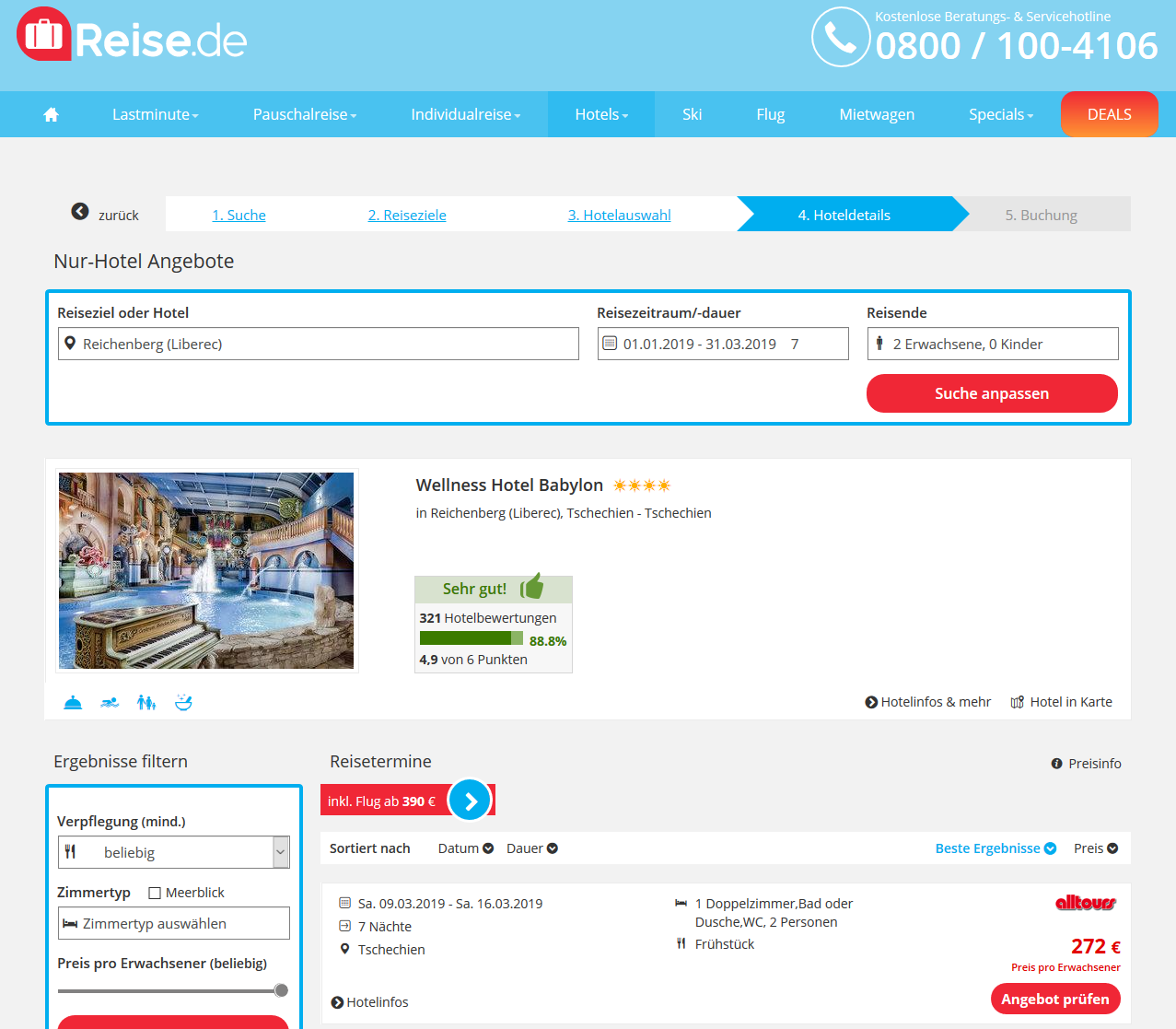Screen dimensions: 1176x1029
Task: Click the Reisezeitraum date range field
Action: click(723, 344)
